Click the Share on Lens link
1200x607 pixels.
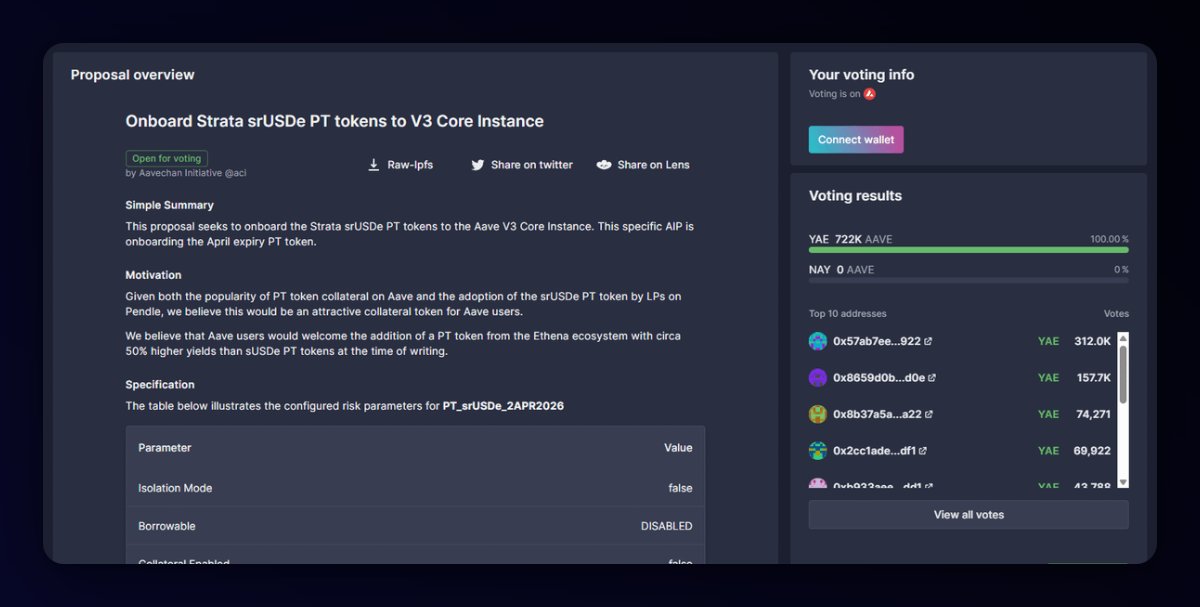pyautogui.click(x=643, y=165)
